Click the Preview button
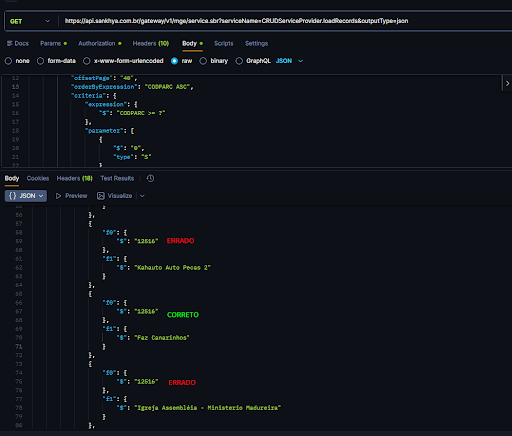The image size is (512, 436). [71, 196]
